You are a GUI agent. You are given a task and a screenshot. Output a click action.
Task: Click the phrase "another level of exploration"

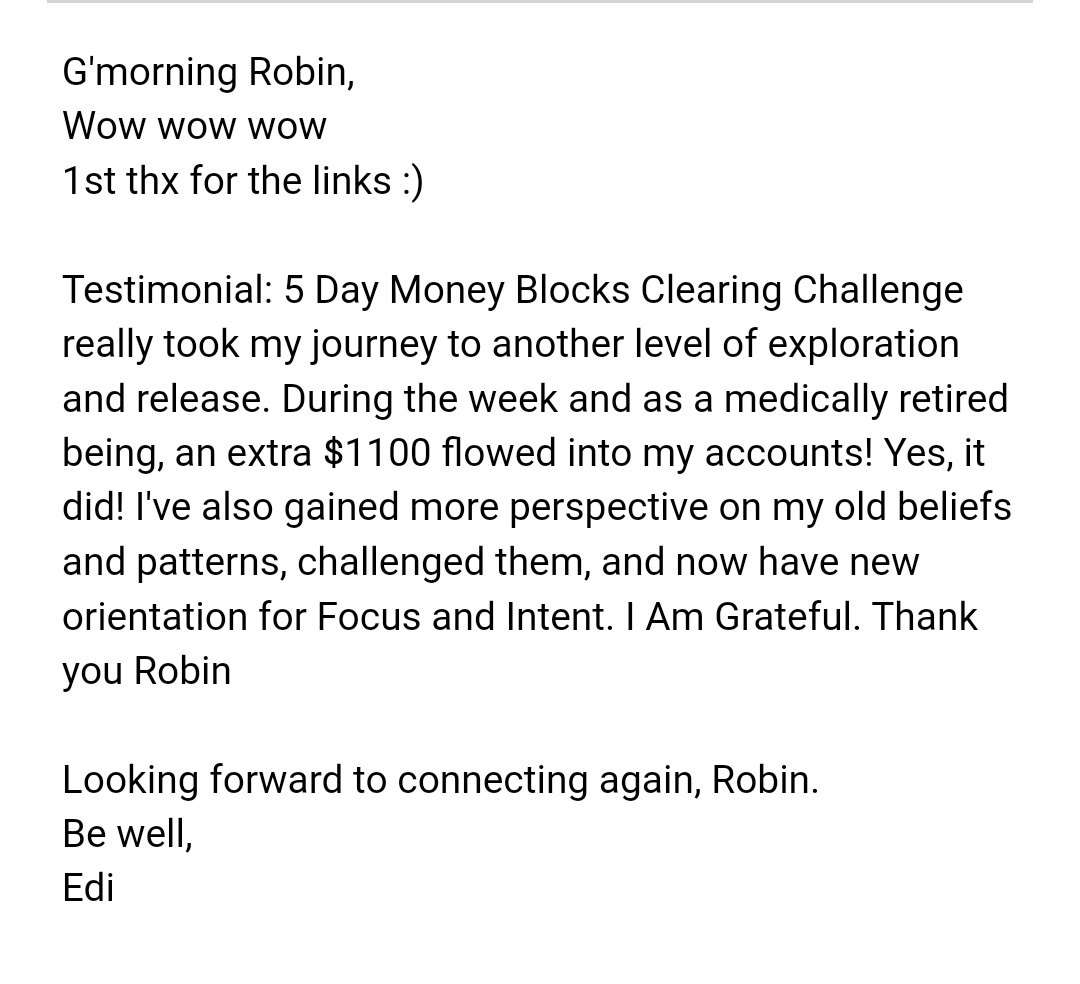(725, 345)
